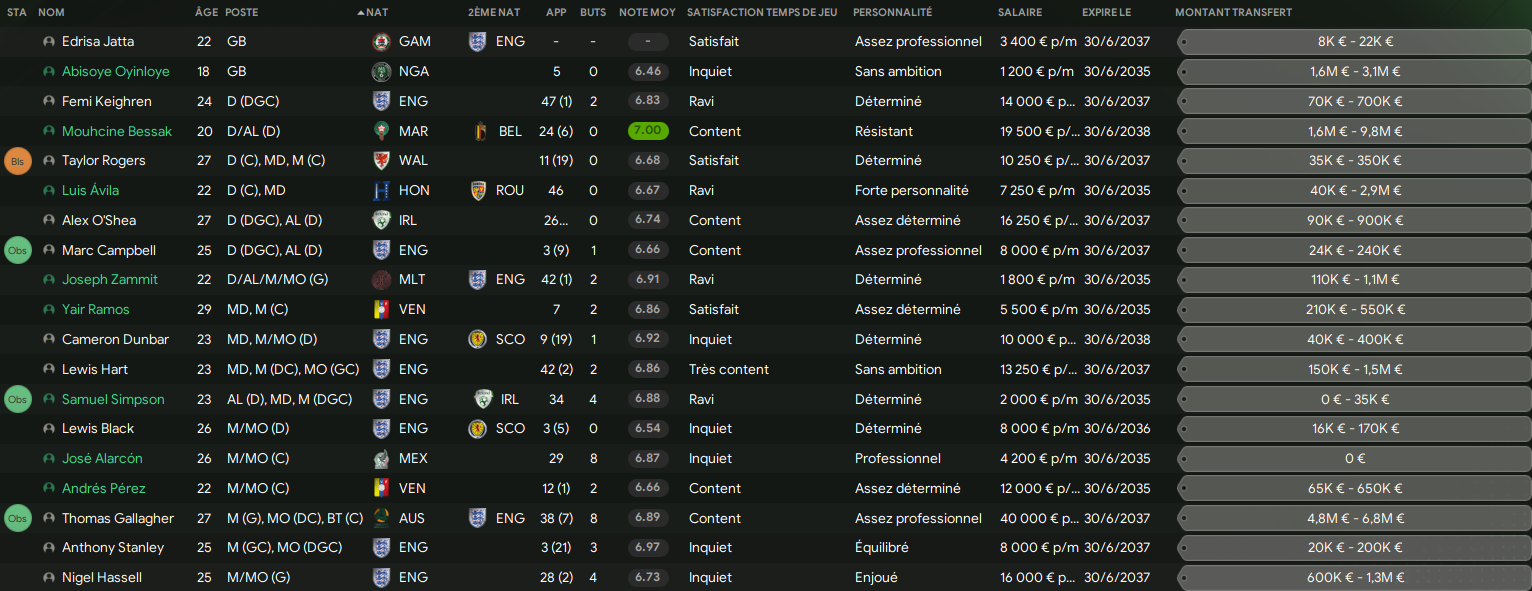Click Edrisa Jatta's Gambia flag icon
Viewport: 1532px width, 591px height.
point(381,42)
